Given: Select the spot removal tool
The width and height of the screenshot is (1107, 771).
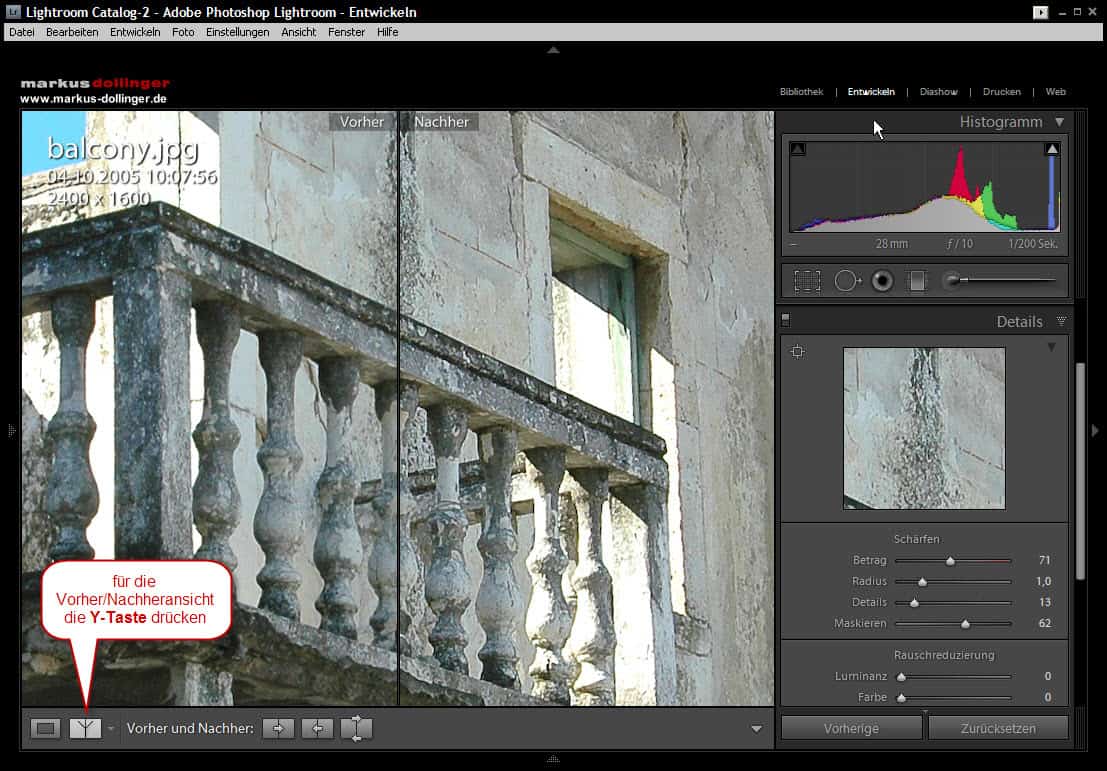Looking at the screenshot, I should (847, 281).
